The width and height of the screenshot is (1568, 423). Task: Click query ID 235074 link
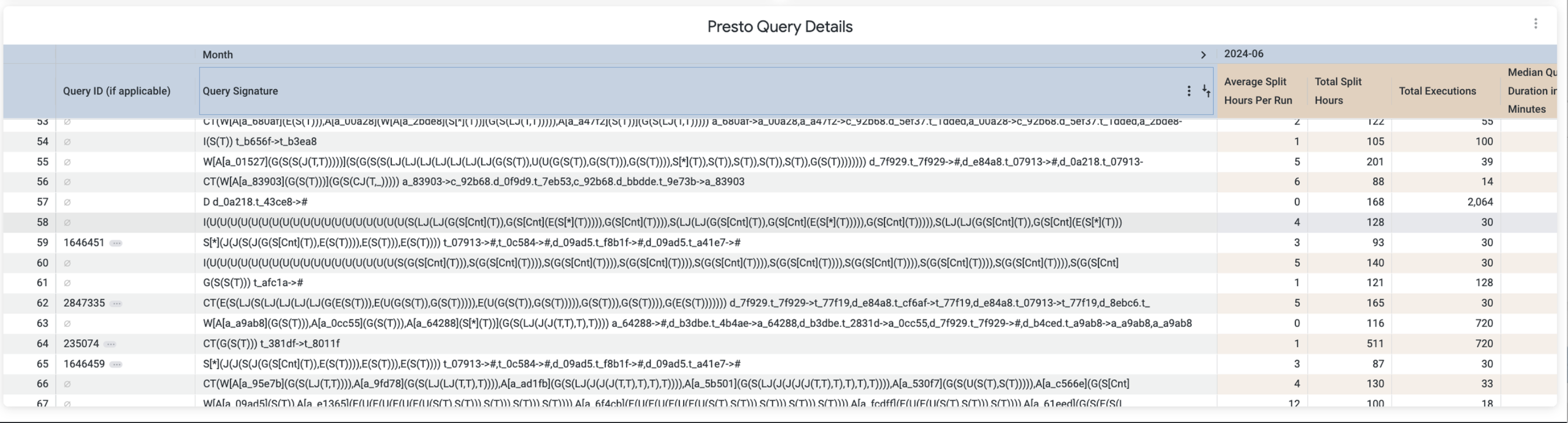click(x=81, y=344)
